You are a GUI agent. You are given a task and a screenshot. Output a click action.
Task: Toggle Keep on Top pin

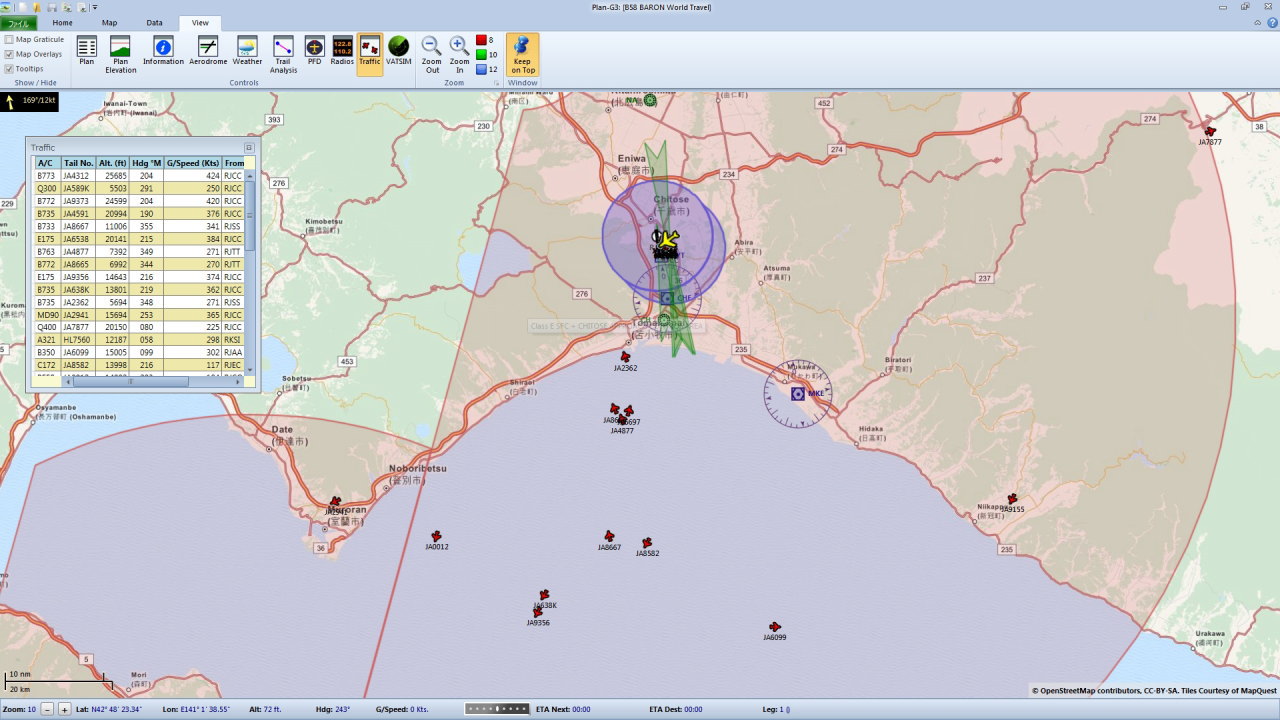pos(522,55)
